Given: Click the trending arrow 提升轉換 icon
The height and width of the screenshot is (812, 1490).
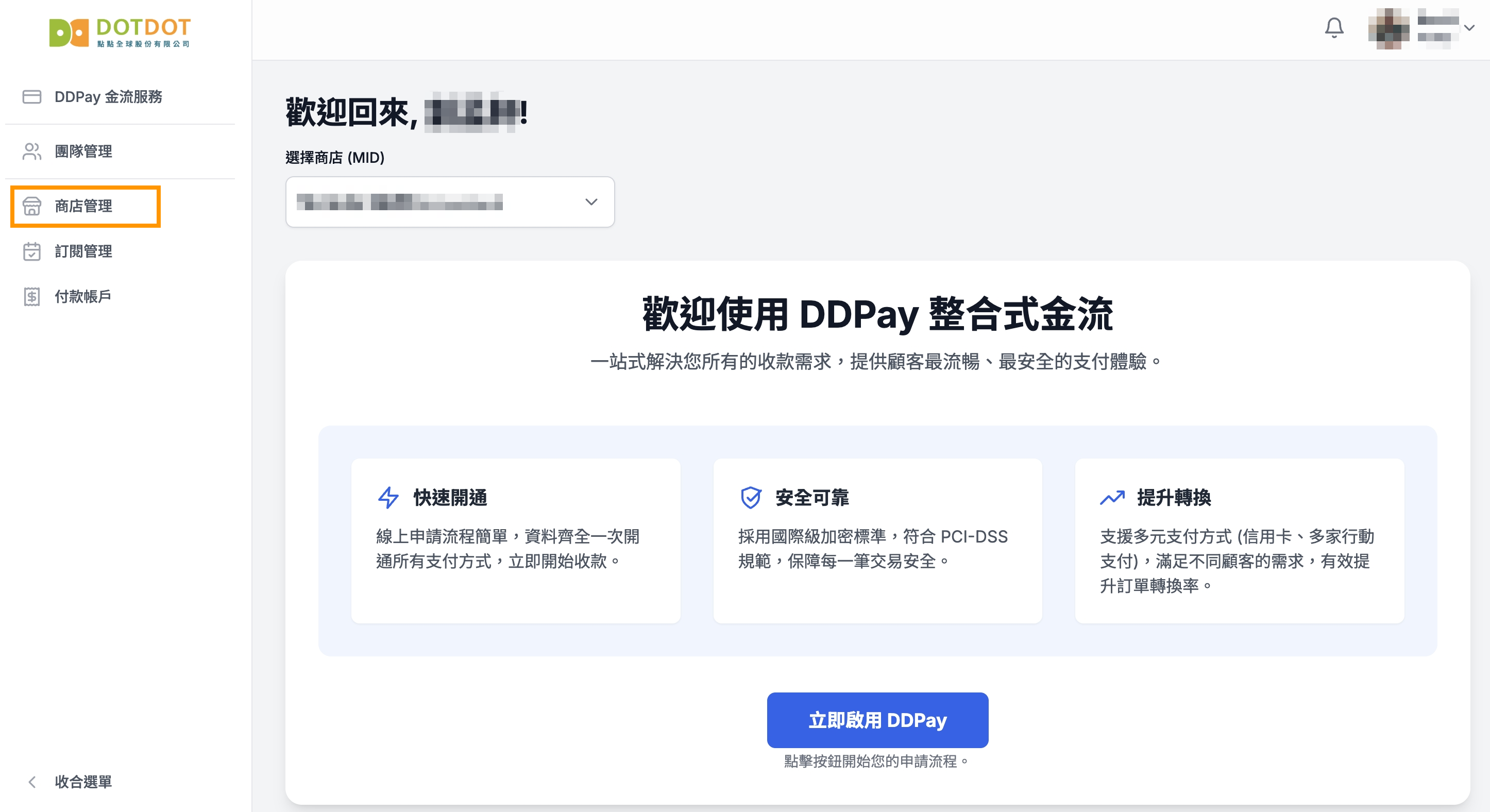Looking at the screenshot, I should point(1112,497).
